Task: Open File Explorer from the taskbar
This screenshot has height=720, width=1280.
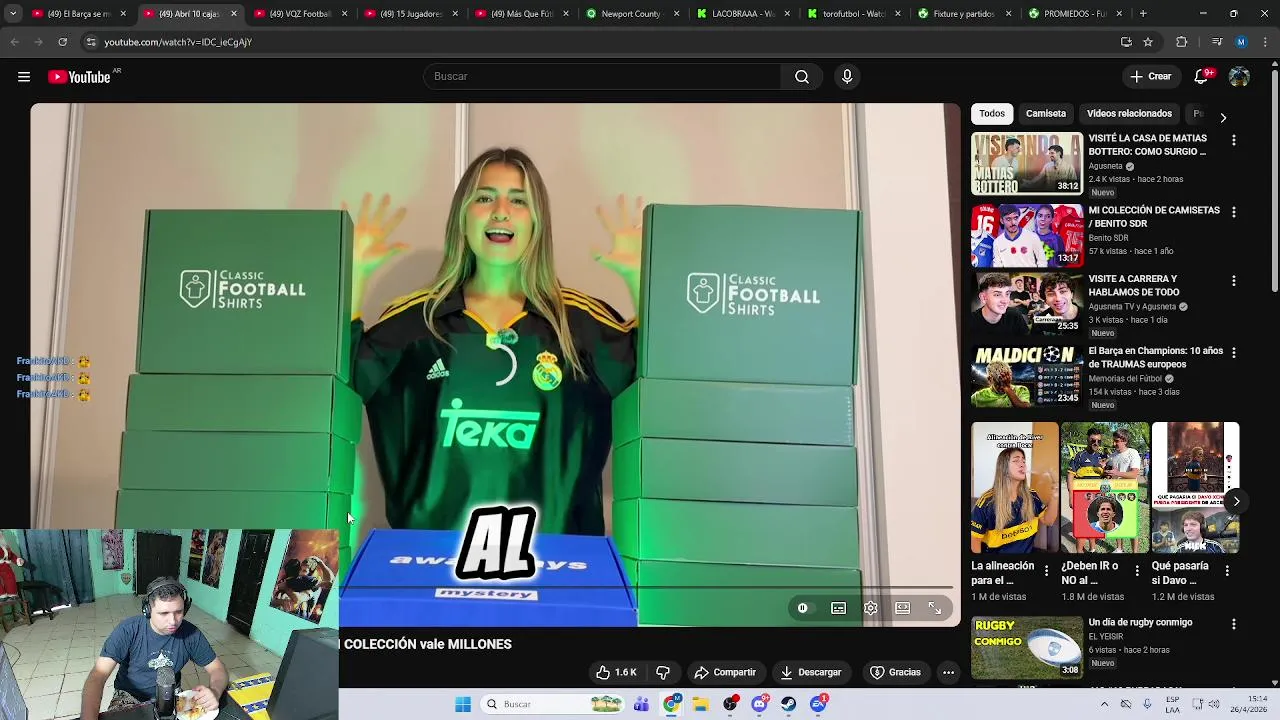Action: pyautogui.click(x=701, y=704)
